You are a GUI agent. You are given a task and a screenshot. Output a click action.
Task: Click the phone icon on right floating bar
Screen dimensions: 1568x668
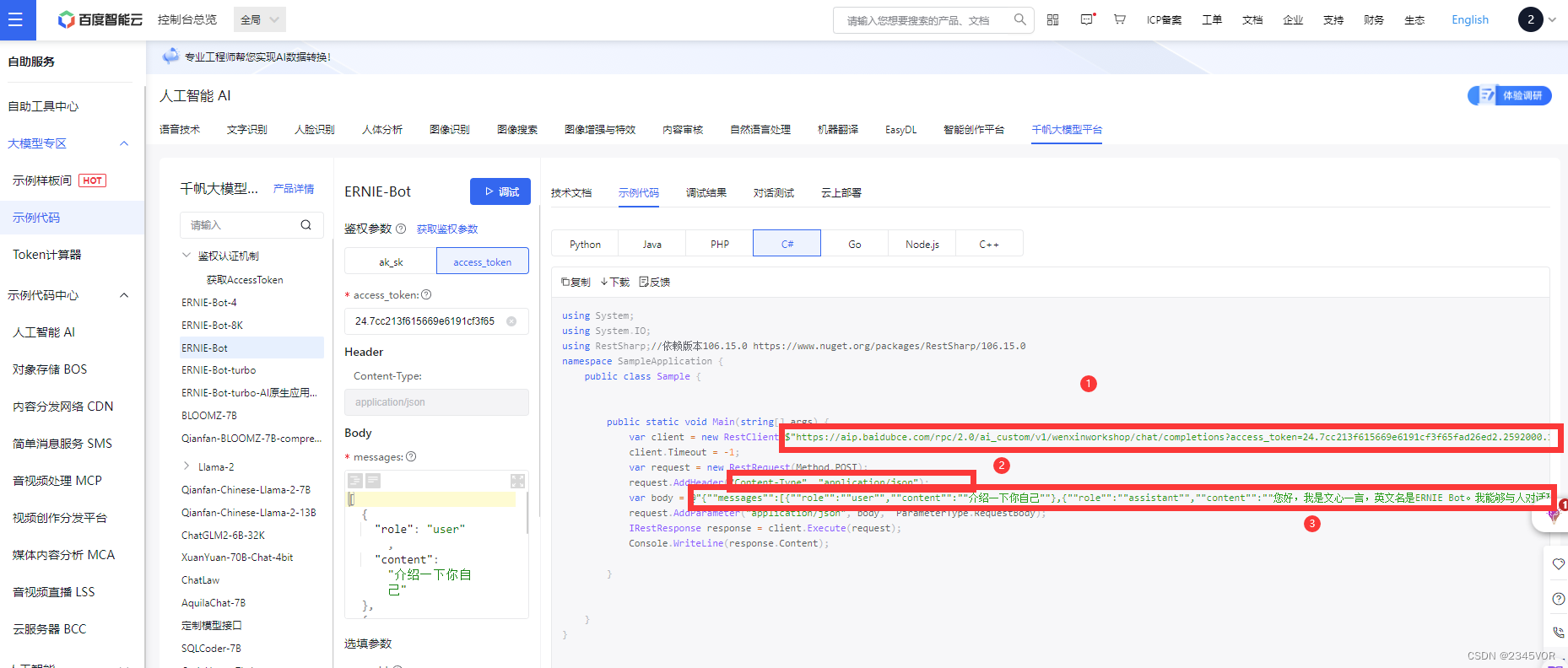pyautogui.click(x=1558, y=632)
